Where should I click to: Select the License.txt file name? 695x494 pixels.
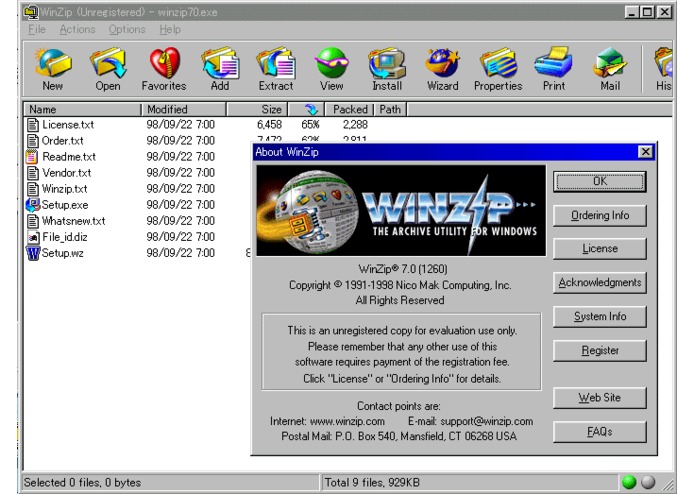coord(68,124)
